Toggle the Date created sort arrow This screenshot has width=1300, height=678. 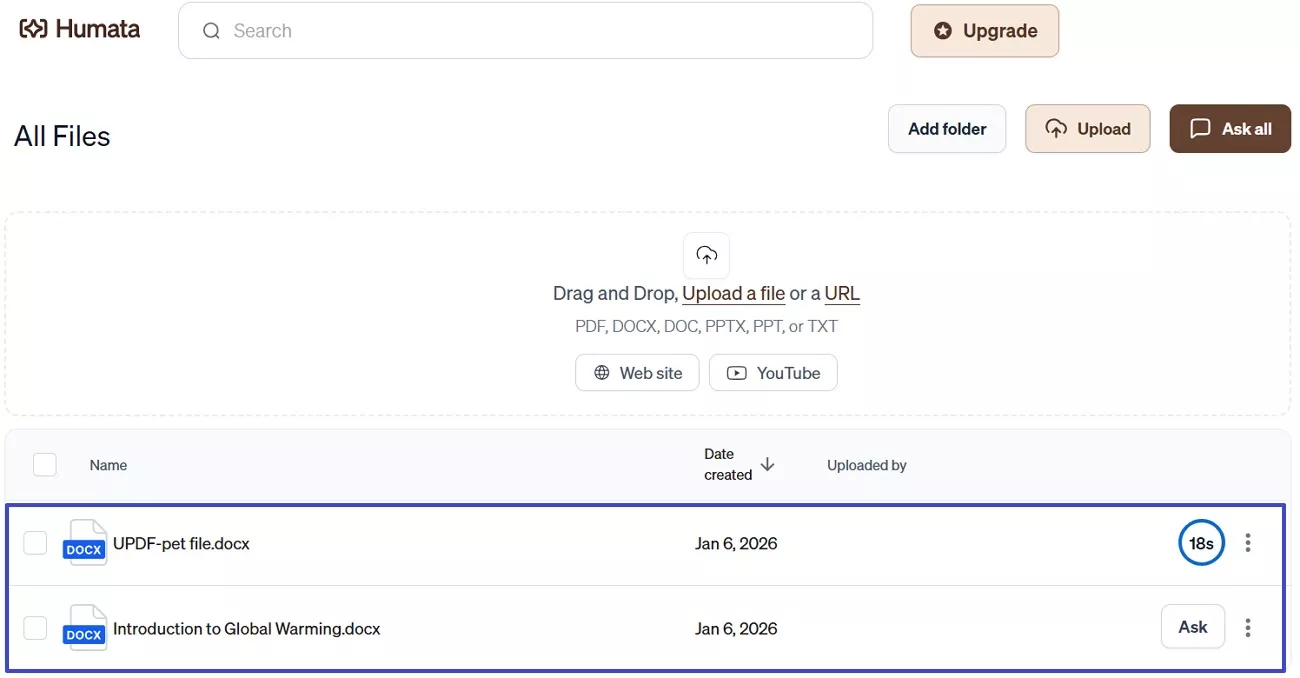click(767, 465)
